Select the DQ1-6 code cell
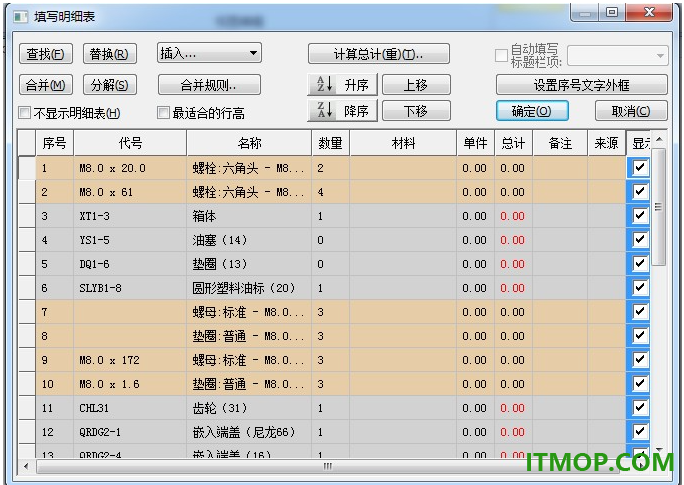 coord(130,264)
